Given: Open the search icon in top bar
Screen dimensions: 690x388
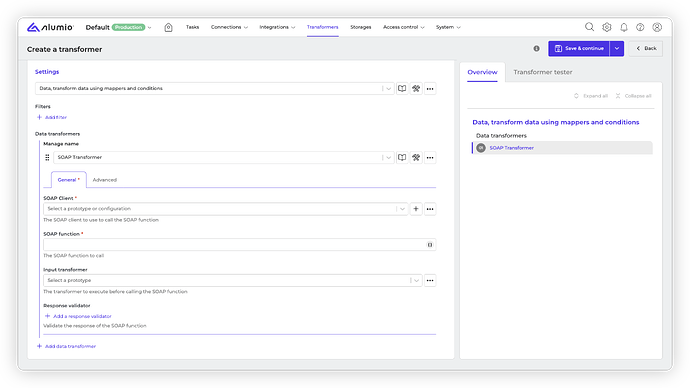Looking at the screenshot, I should [589, 27].
